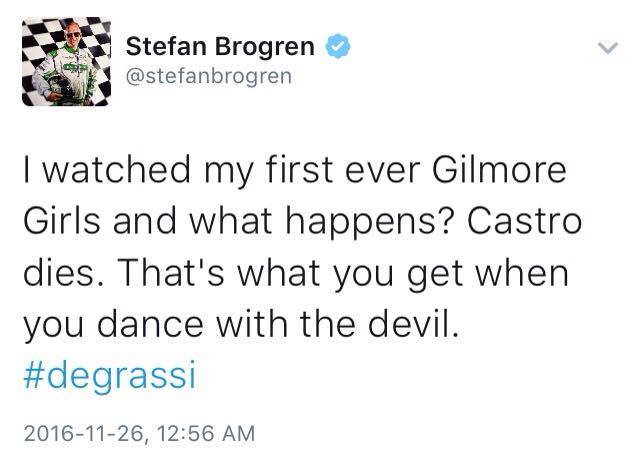Click the blue verified badge
Screen dimensions: 640x473
(x=339, y=46)
